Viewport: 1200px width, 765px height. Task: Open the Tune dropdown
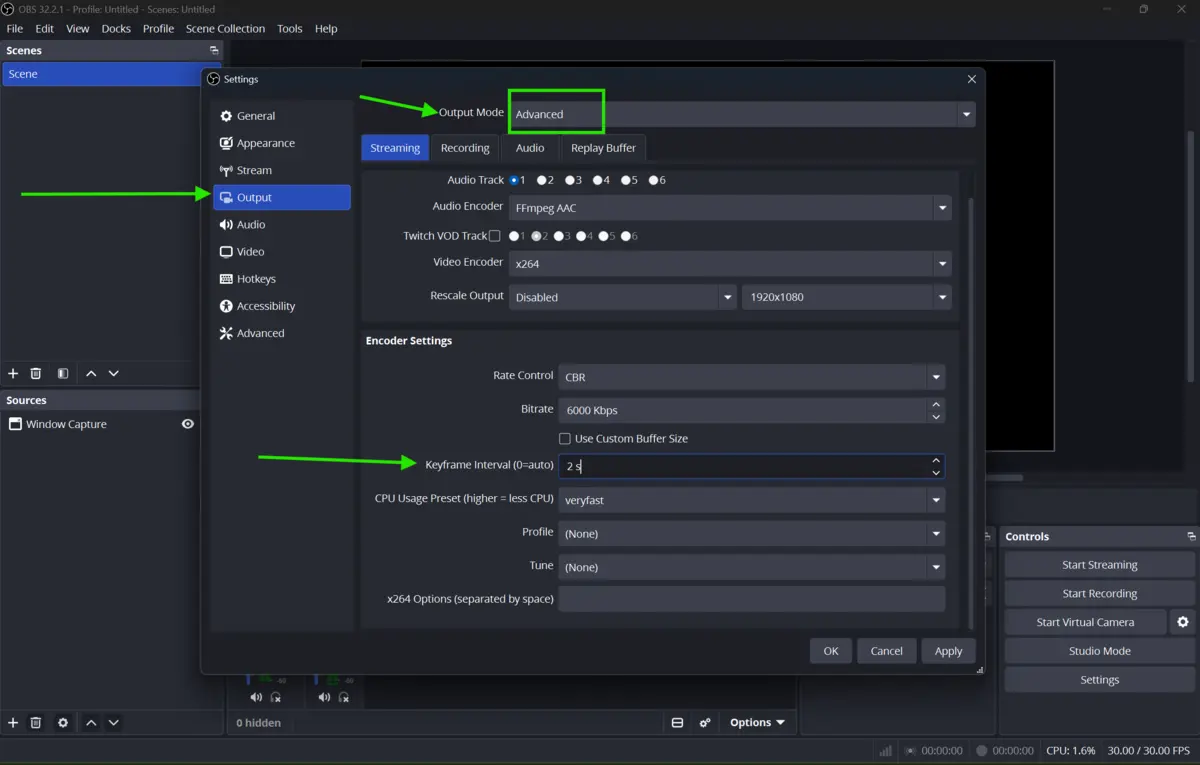751,566
